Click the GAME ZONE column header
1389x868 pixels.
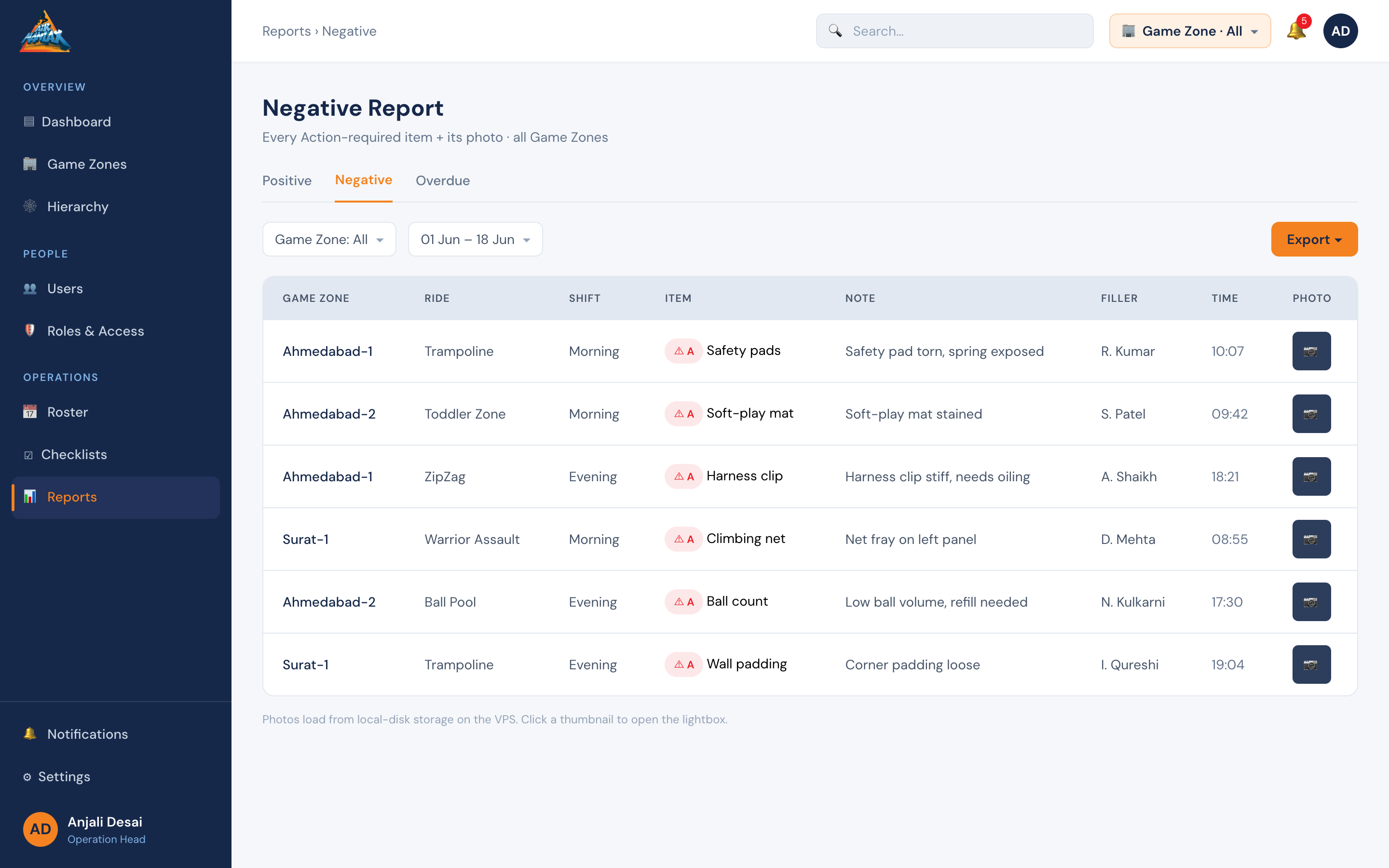[316, 298]
